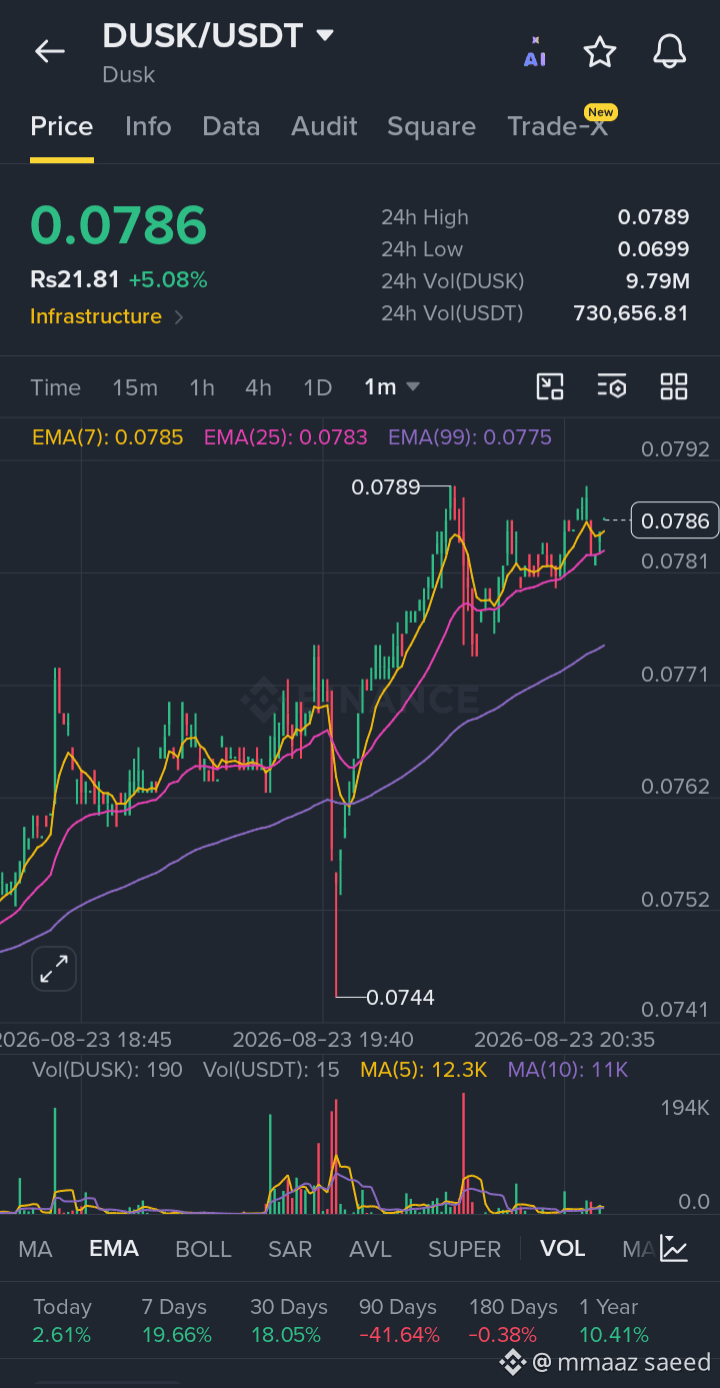720x1388 pixels.
Task: Toggle the EMA indicator
Action: pos(114,1249)
